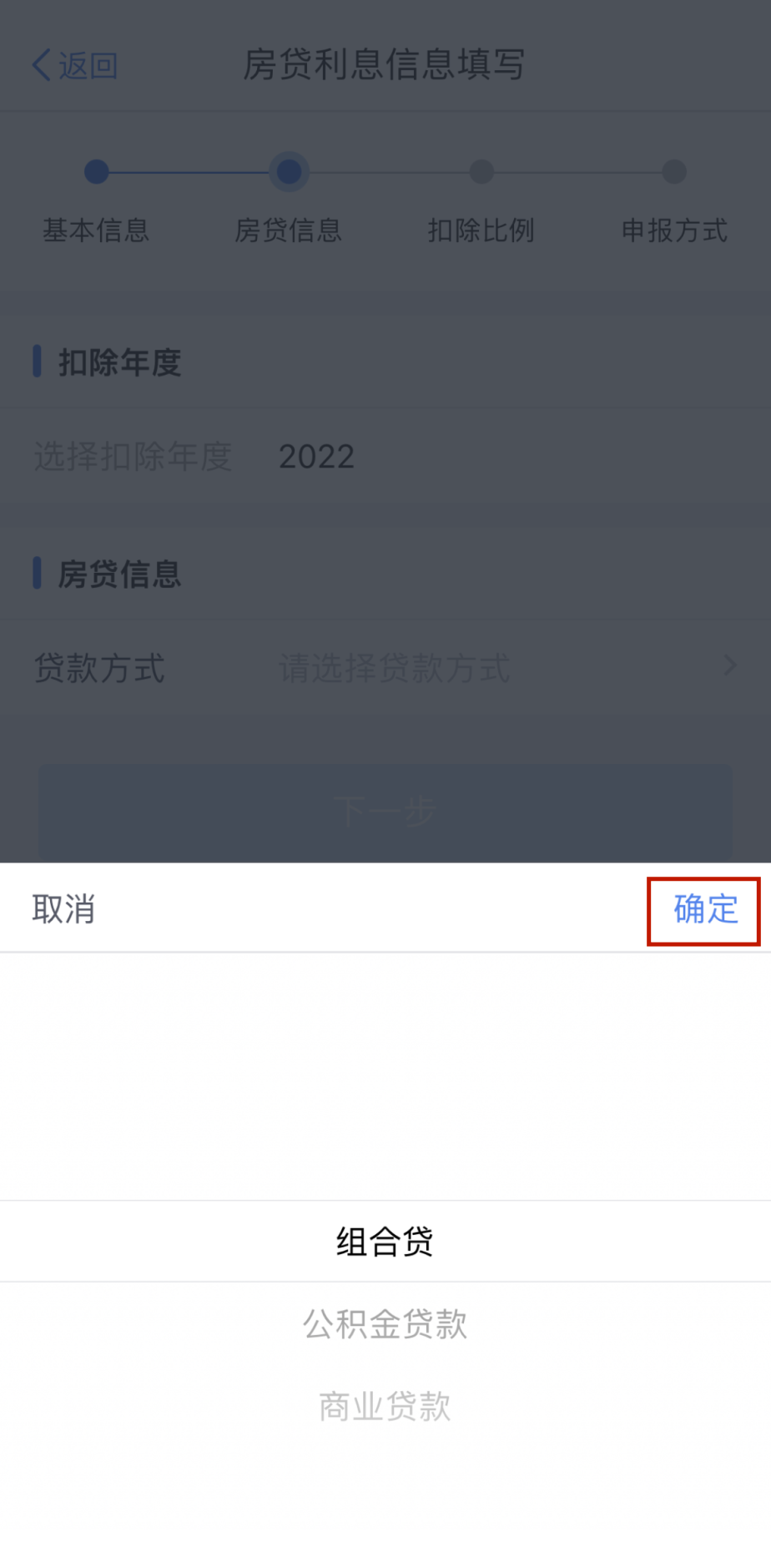Click the 基本信息 step dot

[97, 172]
